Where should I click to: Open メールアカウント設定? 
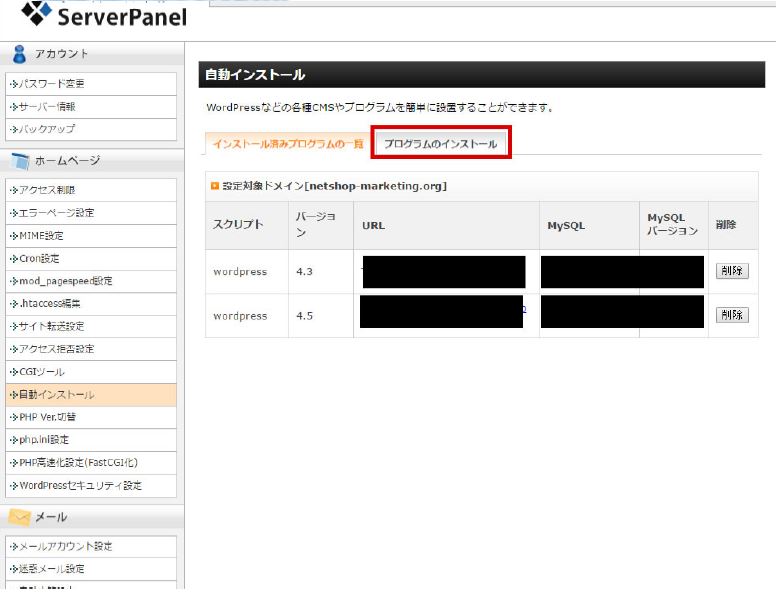click(x=91, y=547)
